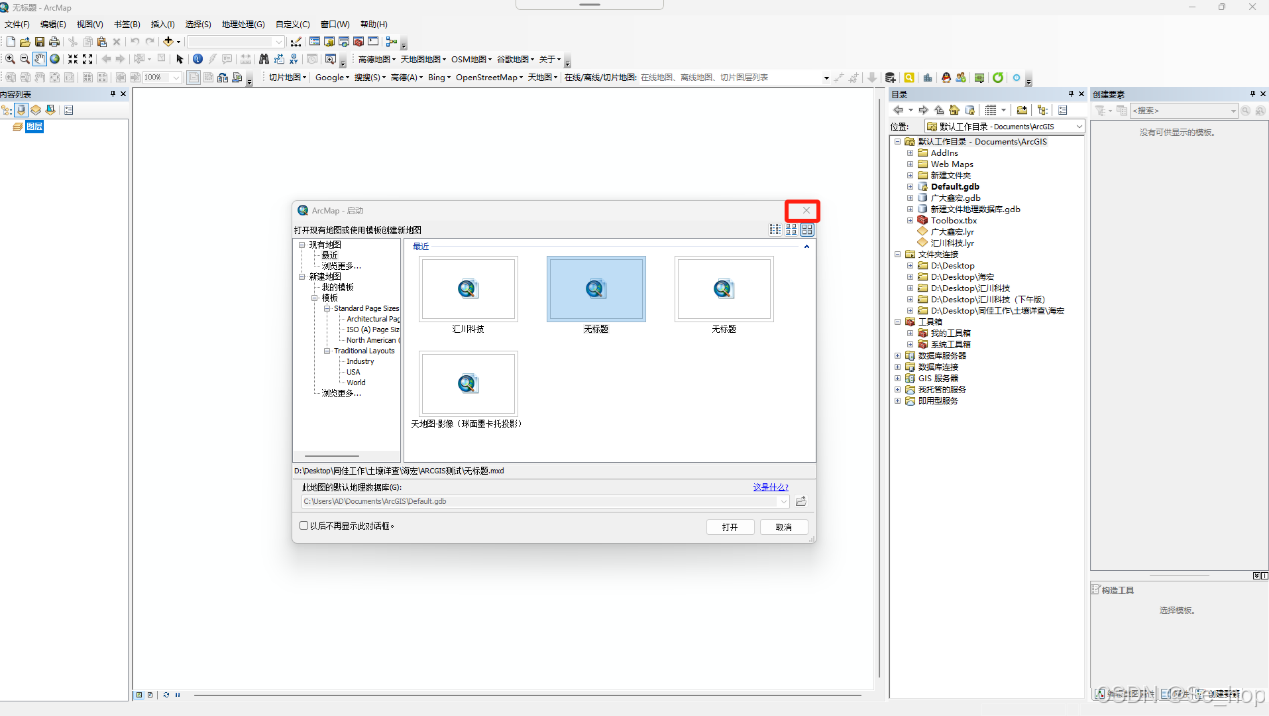Open the 位置 location combo box
1269x716 pixels.
point(1005,127)
